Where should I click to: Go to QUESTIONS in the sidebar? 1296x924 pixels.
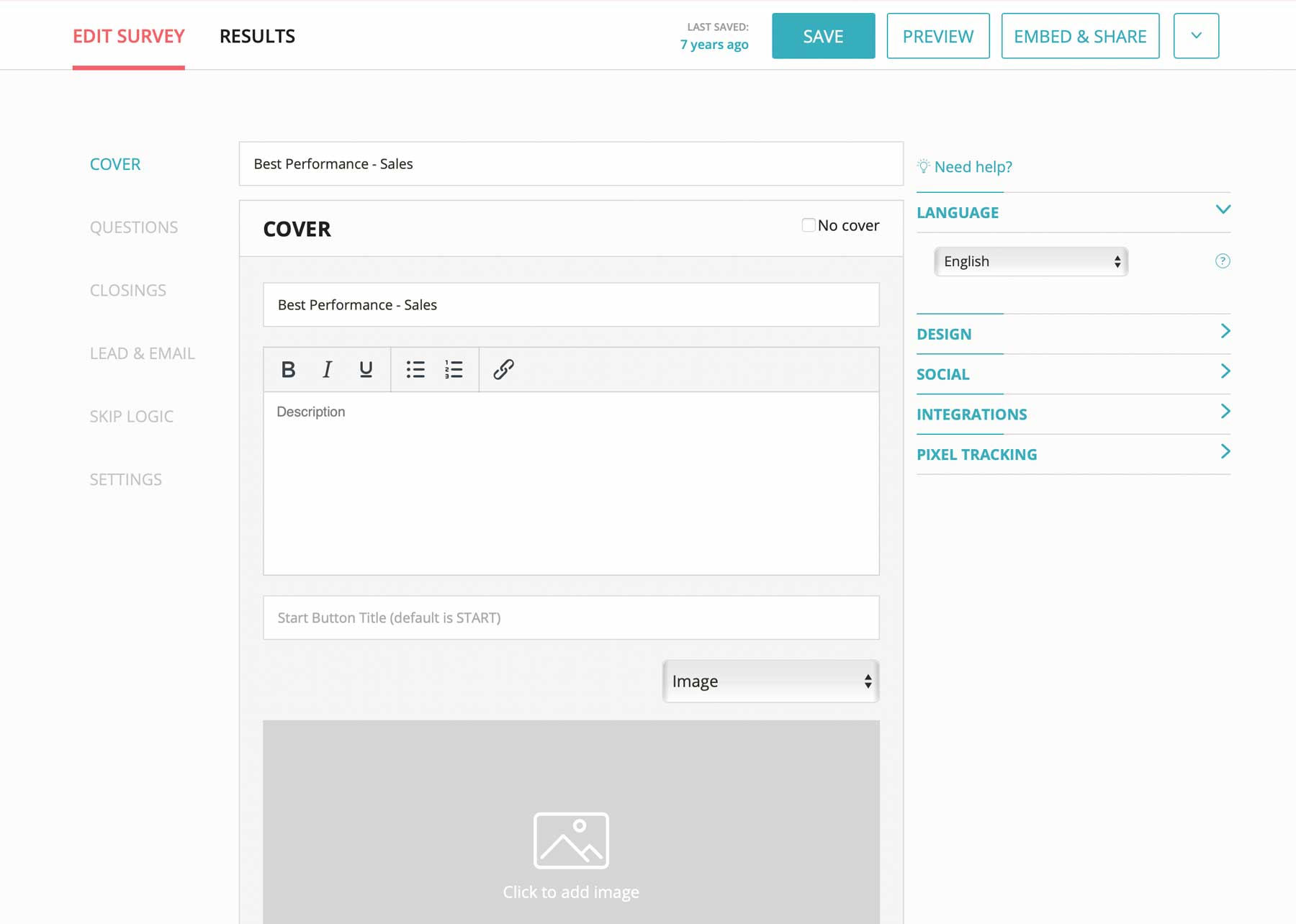pyautogui.click(x=134, y=227)
